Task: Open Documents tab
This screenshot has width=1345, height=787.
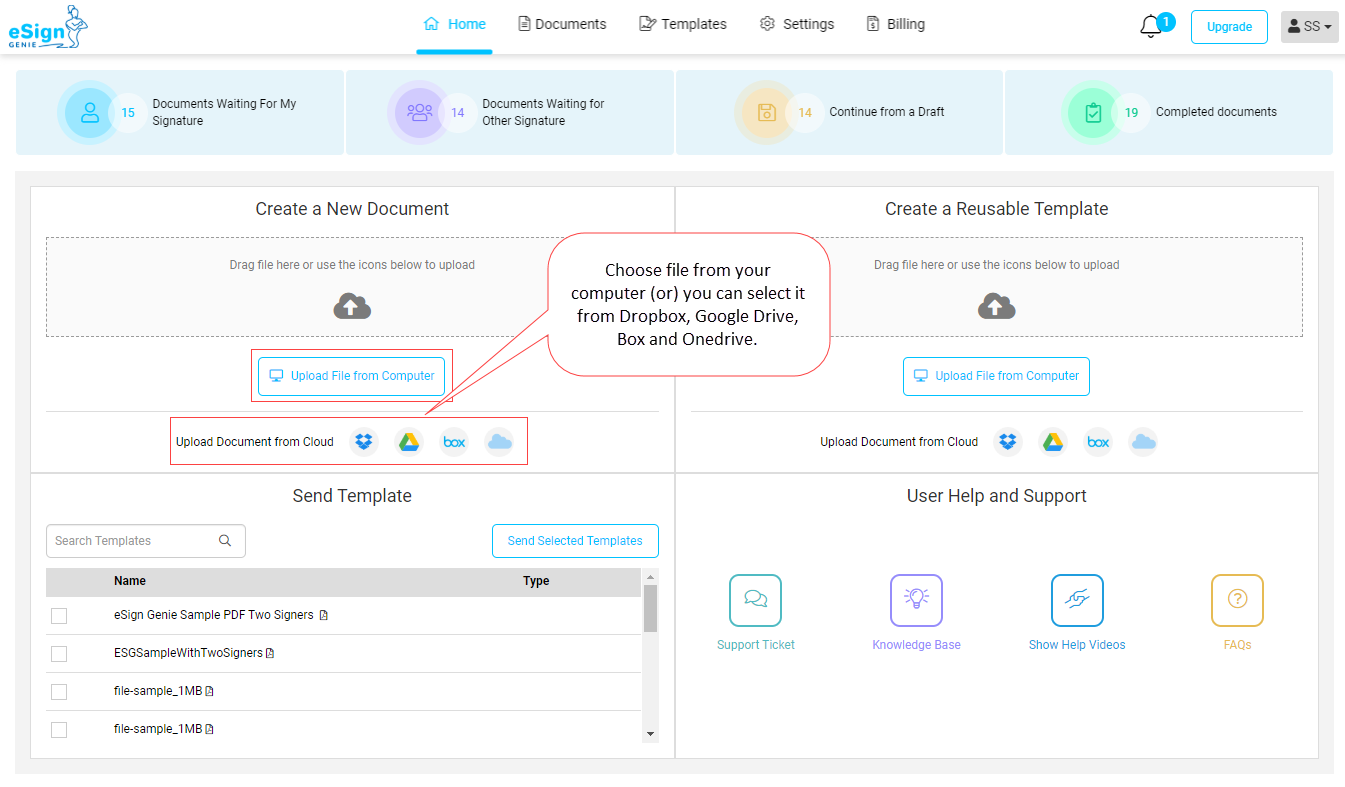Action: [x=562, y=24]
